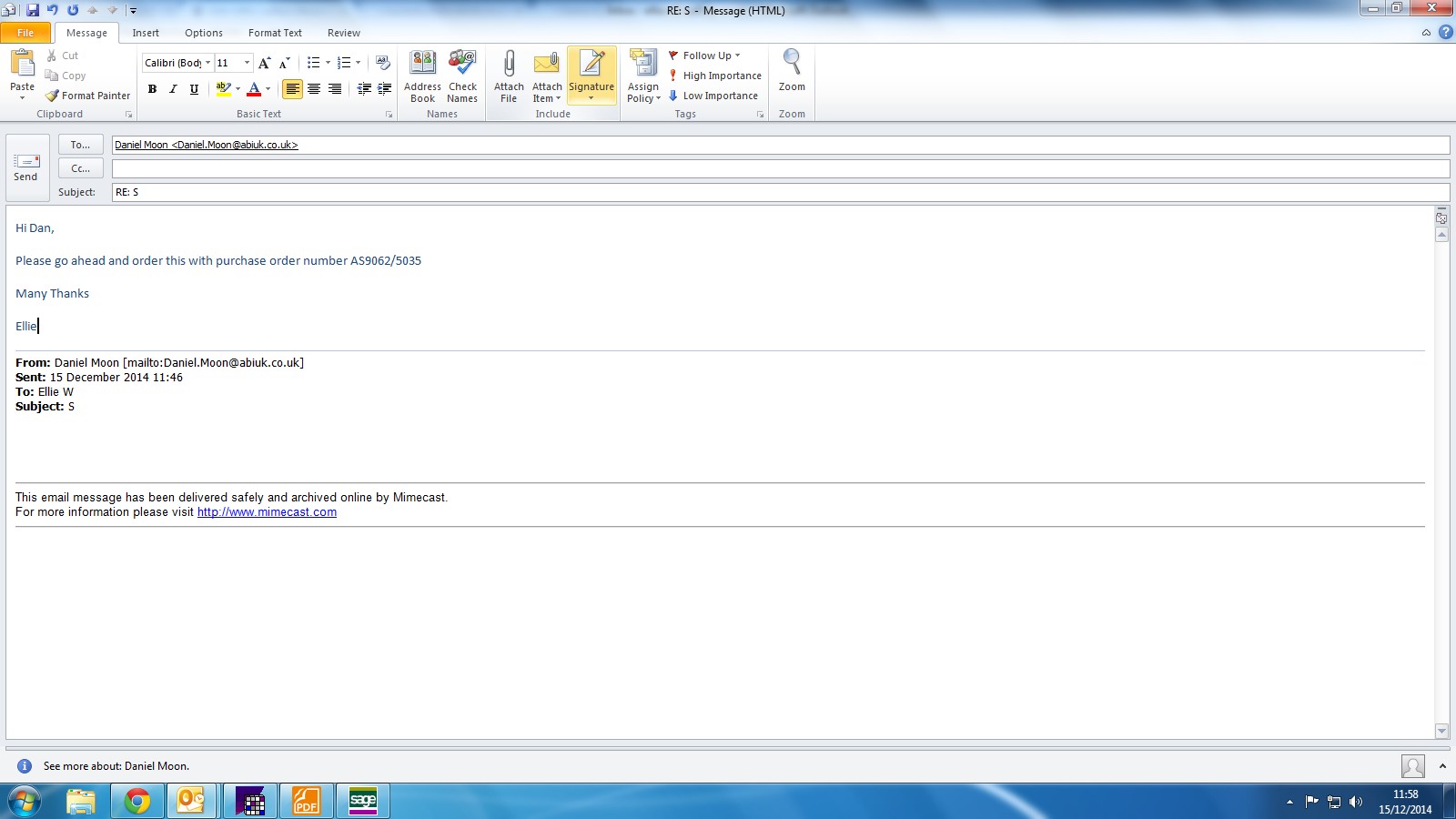Apply the yellow text highlight color
This screenshot has height=819, width=1456.
223,89
